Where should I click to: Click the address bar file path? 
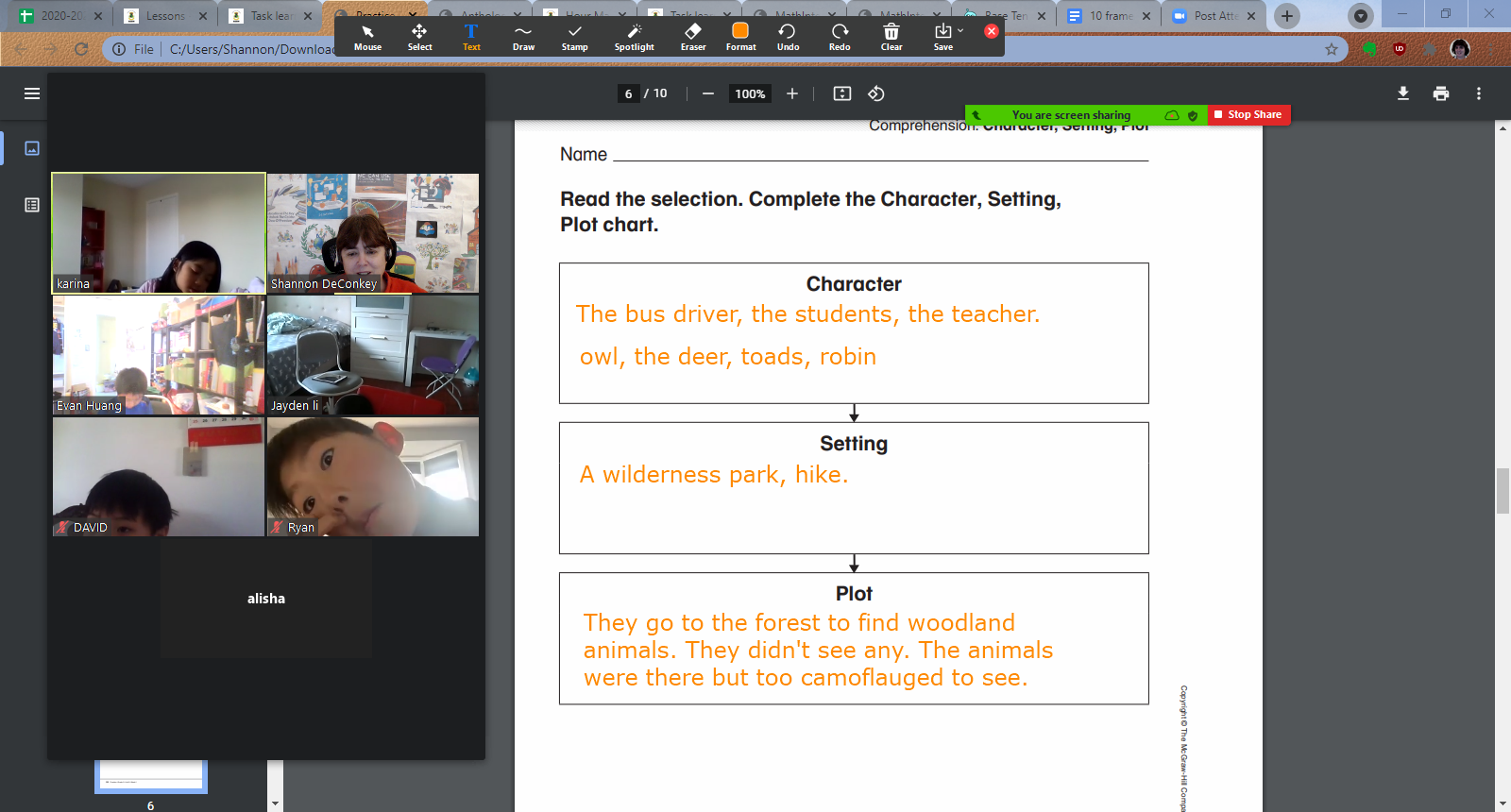point(251,49)
